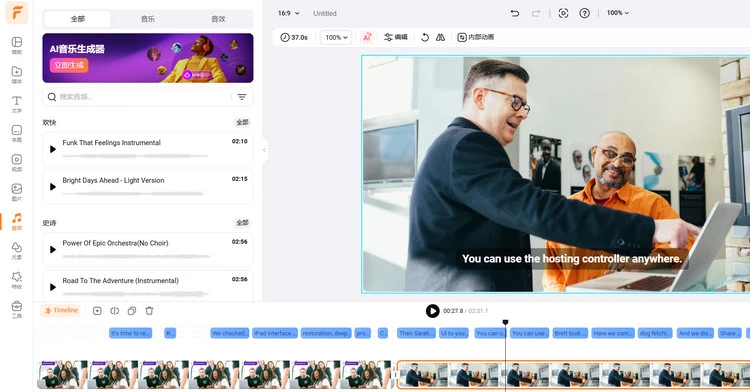Click the screen capture icon in the top bar
Image resolution: width=750 pixels, height=392 pixels.
[x=563, y=13]
